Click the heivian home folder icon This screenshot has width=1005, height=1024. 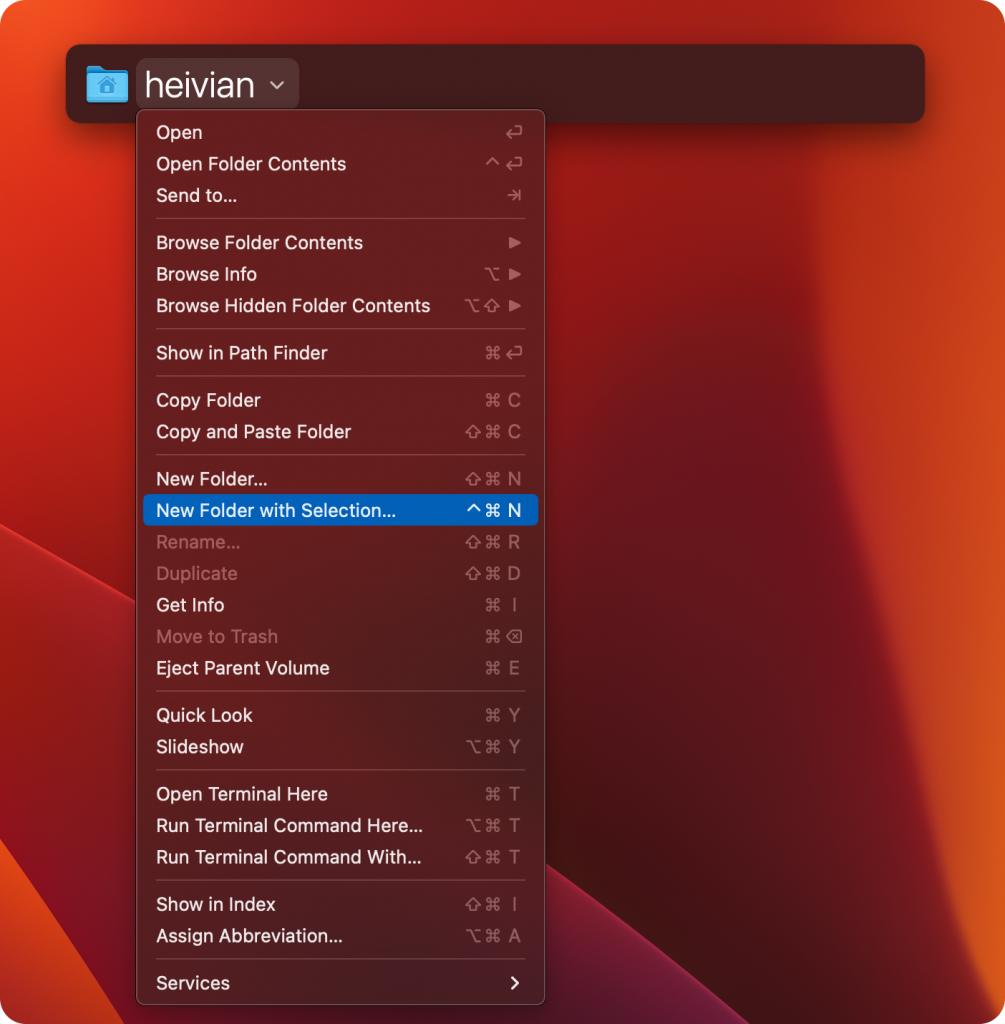pos(107,84)
